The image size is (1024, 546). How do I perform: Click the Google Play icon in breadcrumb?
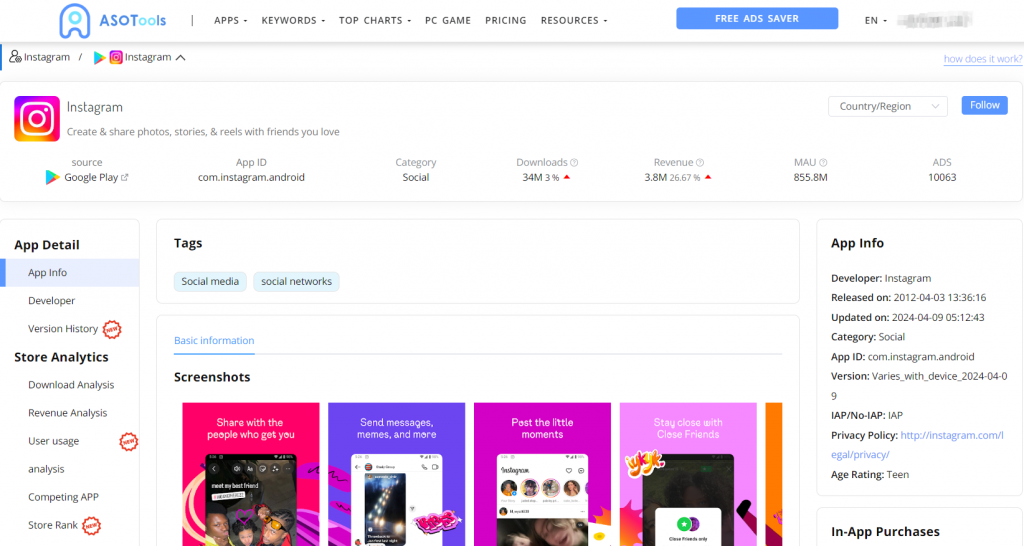pos(99,58)
